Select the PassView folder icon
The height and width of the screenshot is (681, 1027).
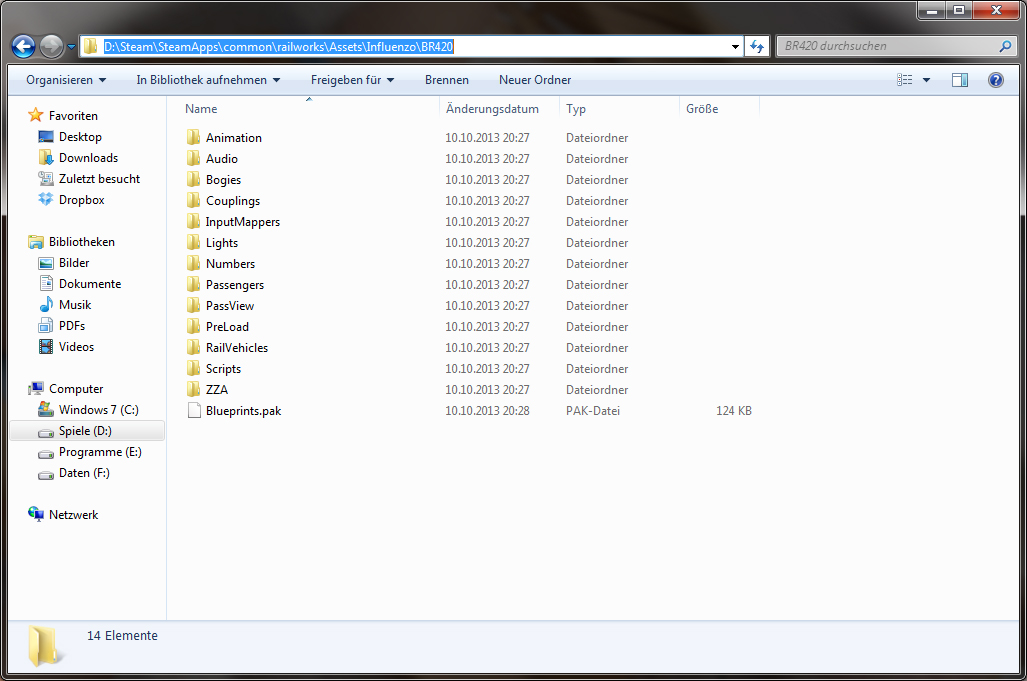[x=193, y=305]
